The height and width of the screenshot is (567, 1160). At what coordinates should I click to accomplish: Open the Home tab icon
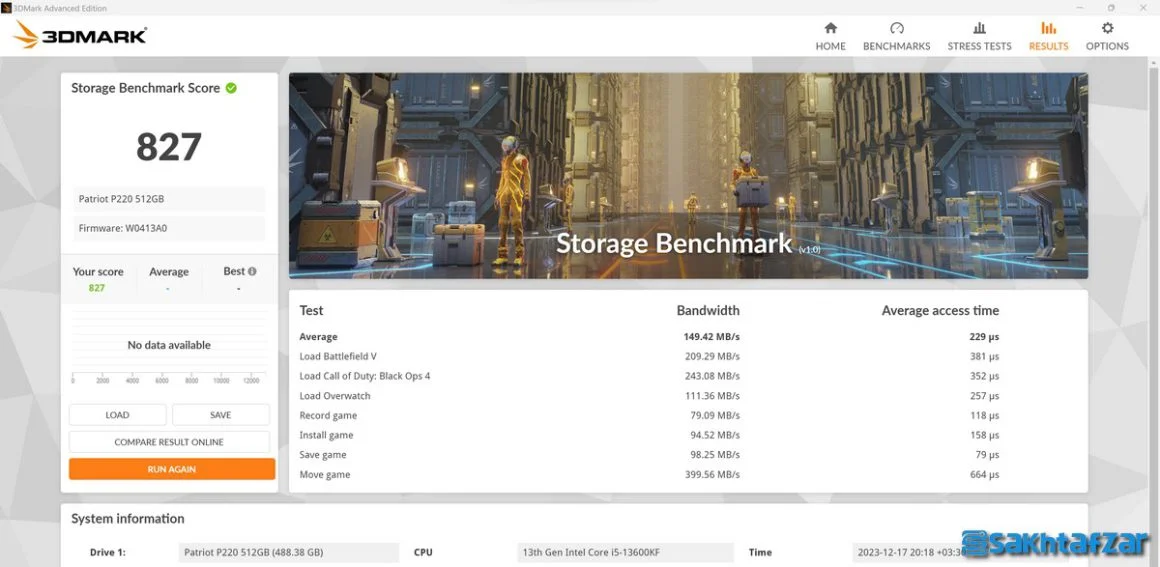830,28
